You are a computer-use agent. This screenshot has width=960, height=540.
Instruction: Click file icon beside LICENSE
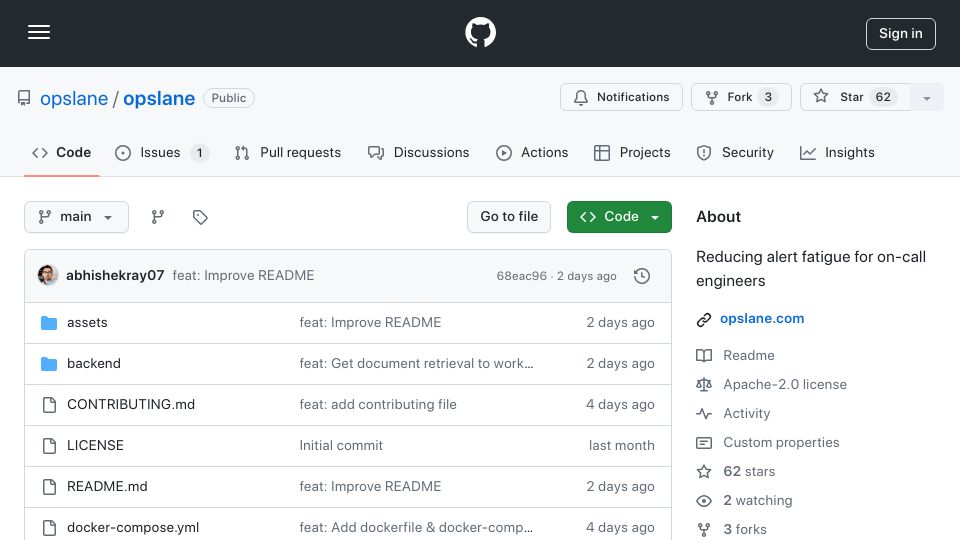(49, 446)
